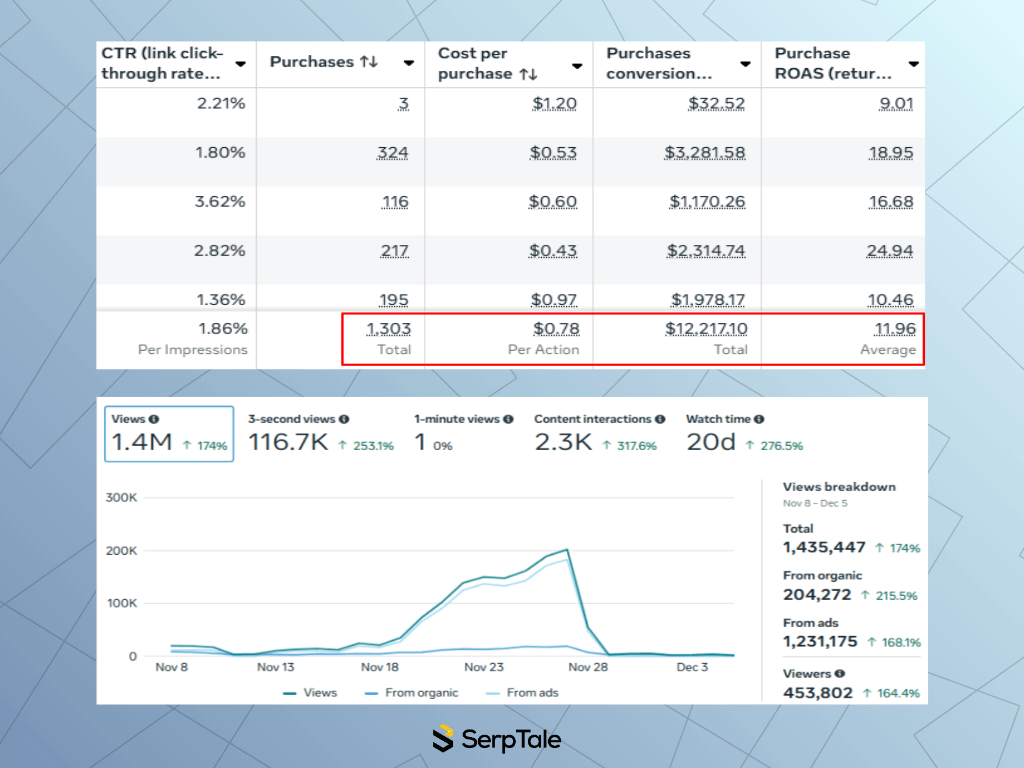Open the Purchase ROAS column dropdown arrow
Screen dimensions: 1024x768
click(914, 64)
